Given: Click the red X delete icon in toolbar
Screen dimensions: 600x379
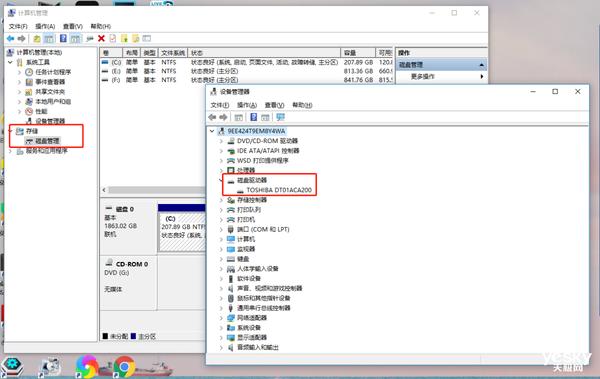Looking at the screenshot, I should (101, 38).
